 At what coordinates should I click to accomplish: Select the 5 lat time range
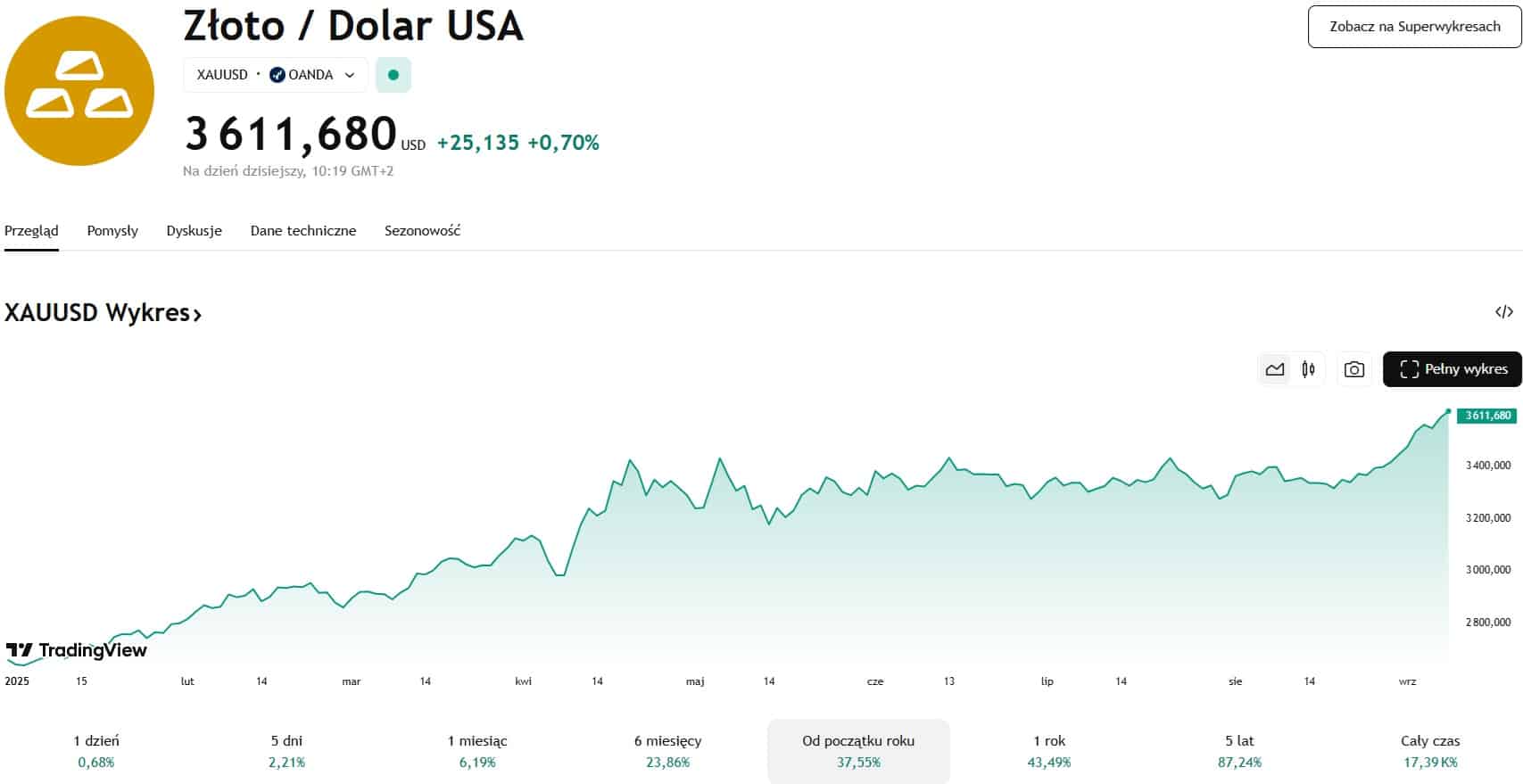pyautogui.click(x=1239, y=750)
